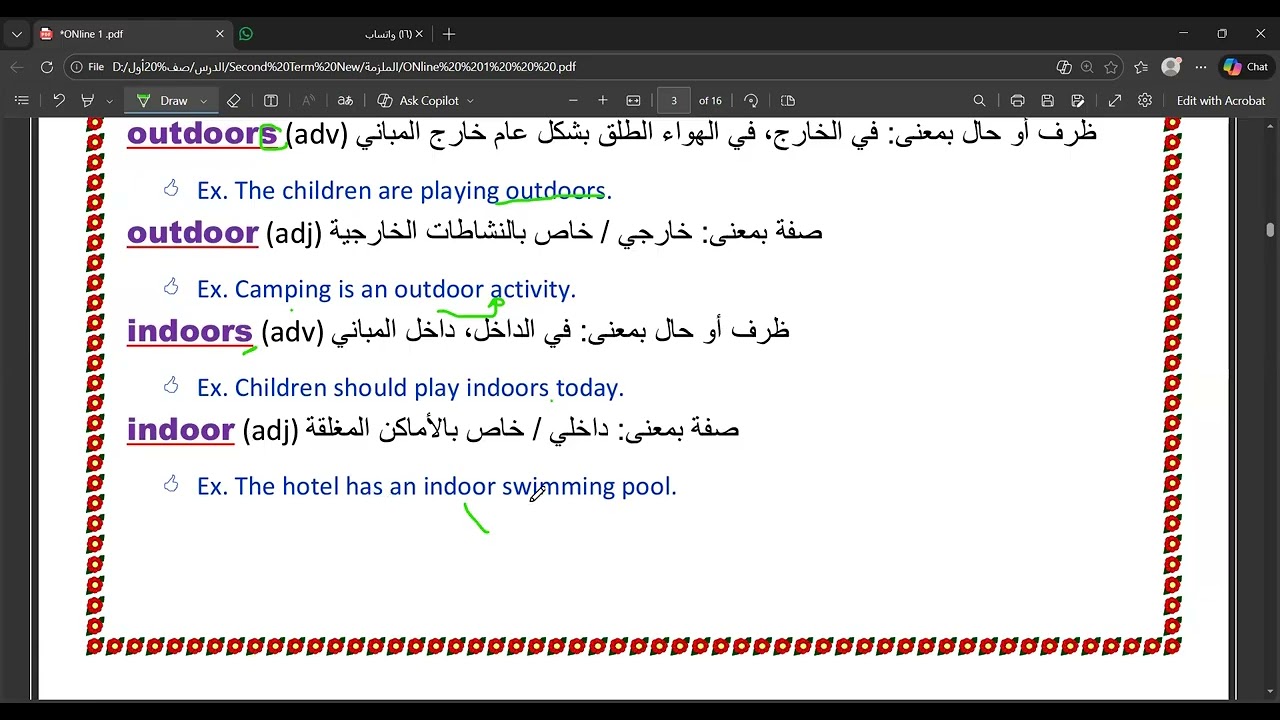Click Copilot icon inside address bar
Viewport: 1280px width, 720px height.
coord(1064,67)
